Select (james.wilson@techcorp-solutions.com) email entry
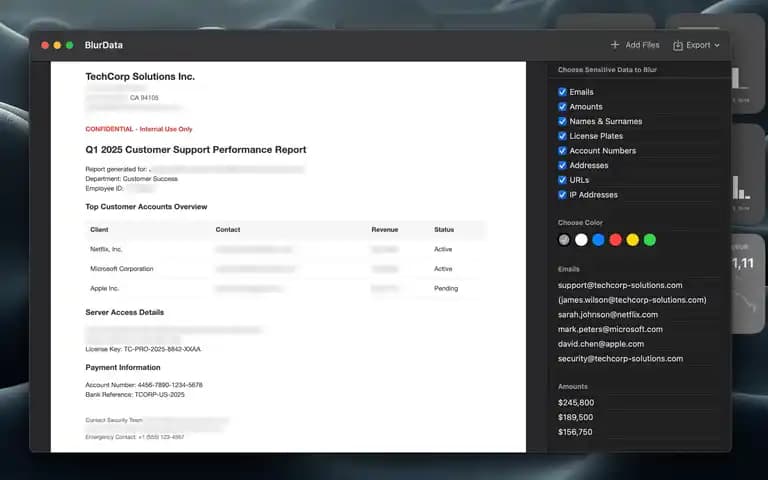 (632, 300)
